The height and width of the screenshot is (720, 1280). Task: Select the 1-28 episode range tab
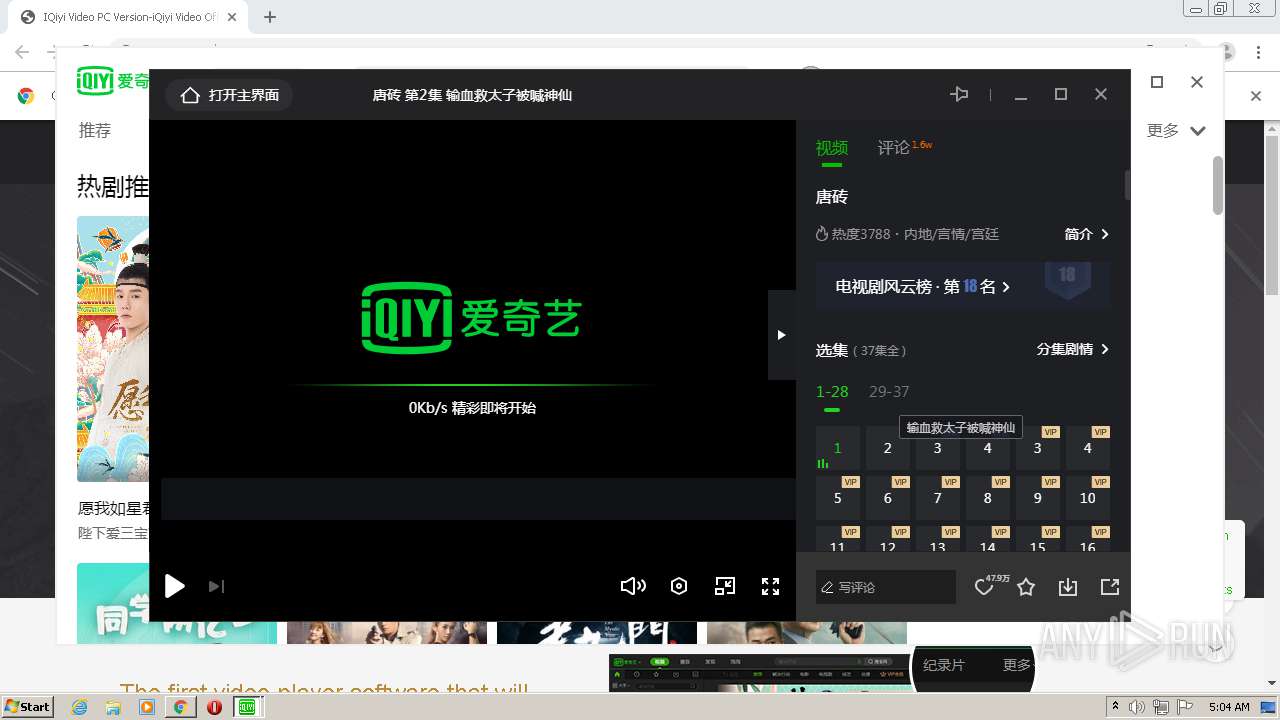[832, 391]
